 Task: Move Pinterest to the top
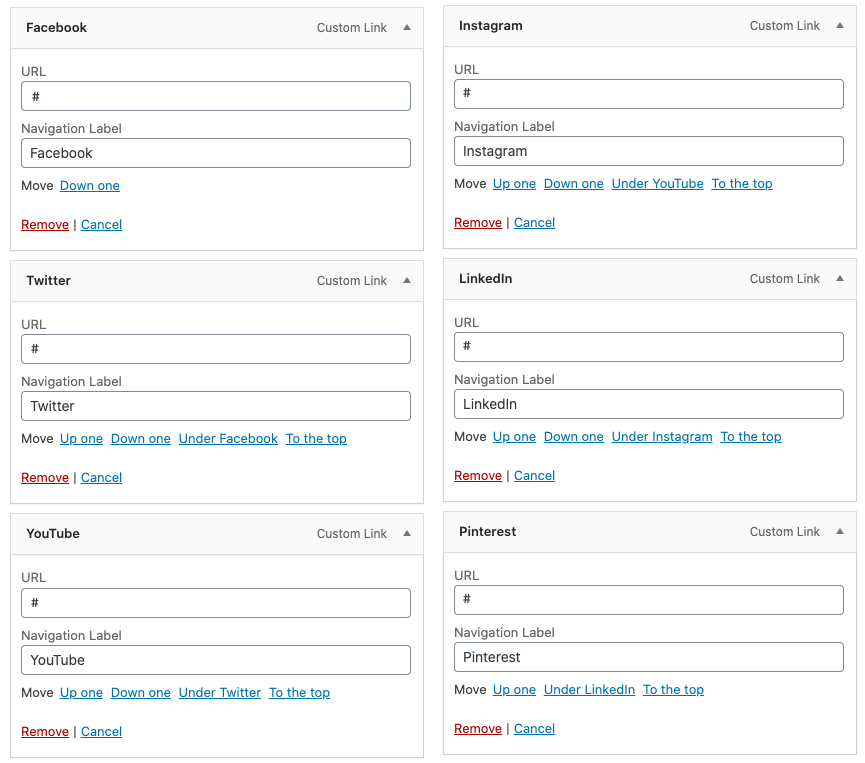[674, 690]
